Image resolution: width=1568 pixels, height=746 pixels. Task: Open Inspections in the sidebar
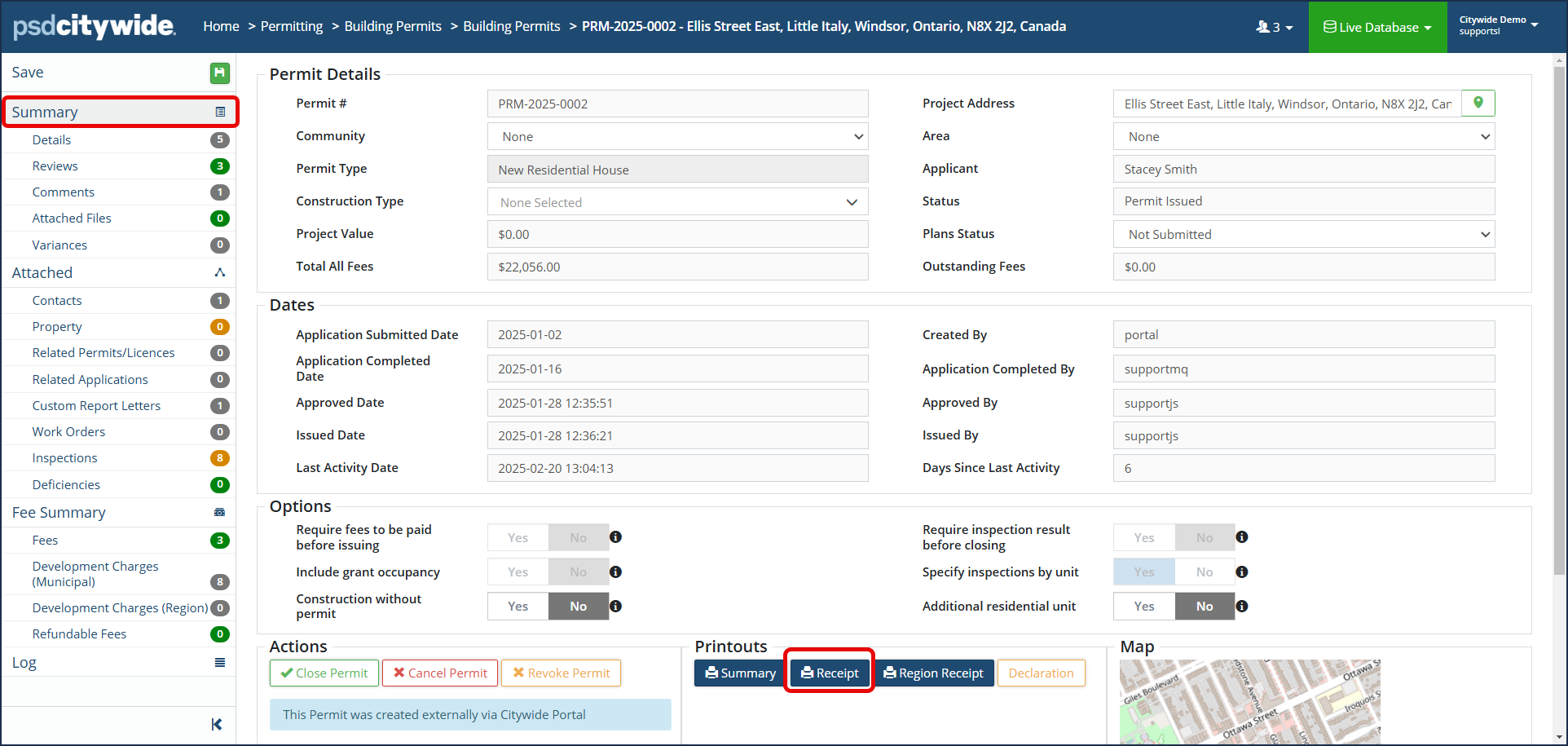click(65, 458)
